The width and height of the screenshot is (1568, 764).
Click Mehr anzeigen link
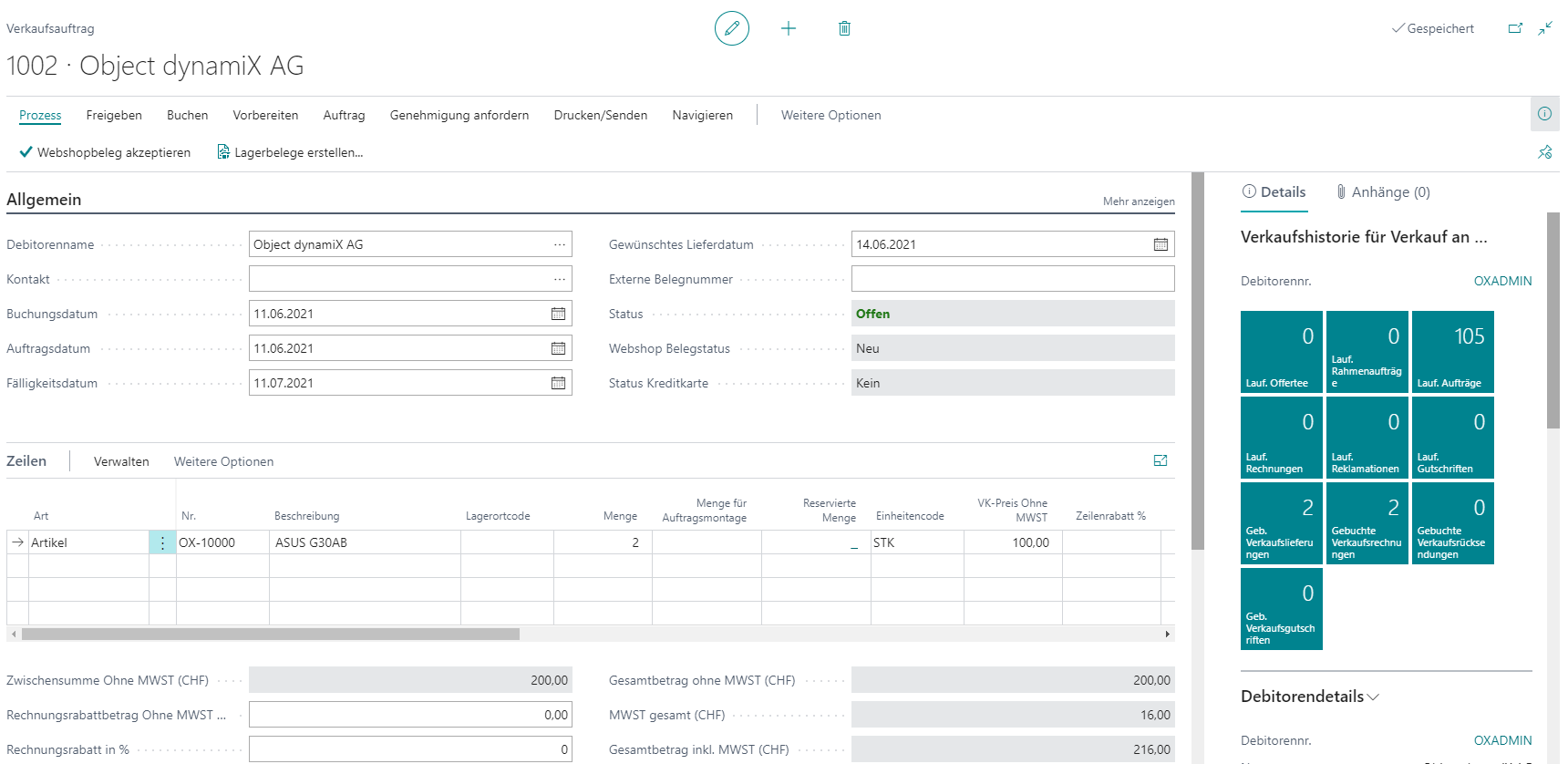pos(1139,201)
